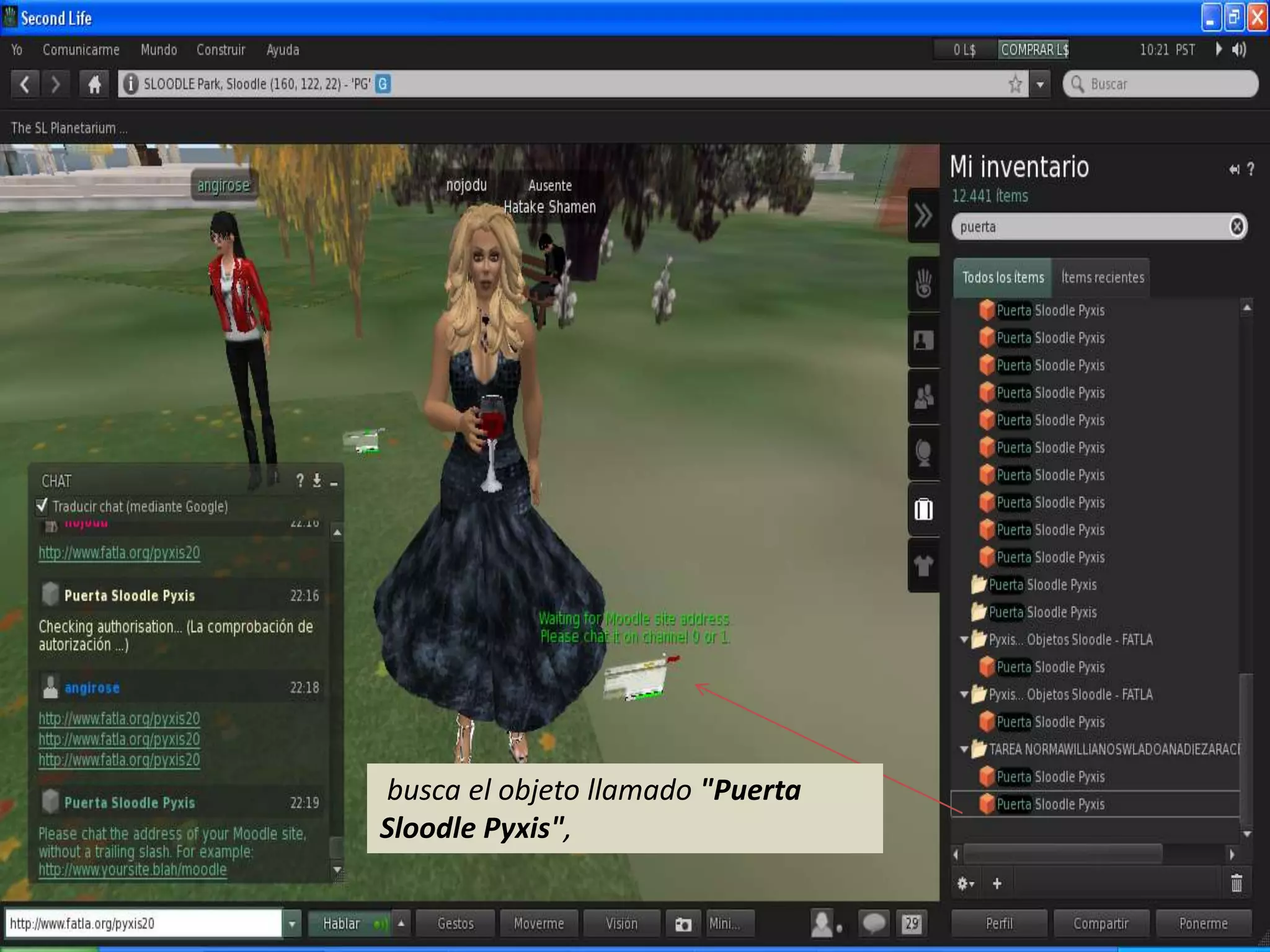Screen dimensions: 1270x952
Task: Open the chat input history dropdown
Action: click(291, 924)
